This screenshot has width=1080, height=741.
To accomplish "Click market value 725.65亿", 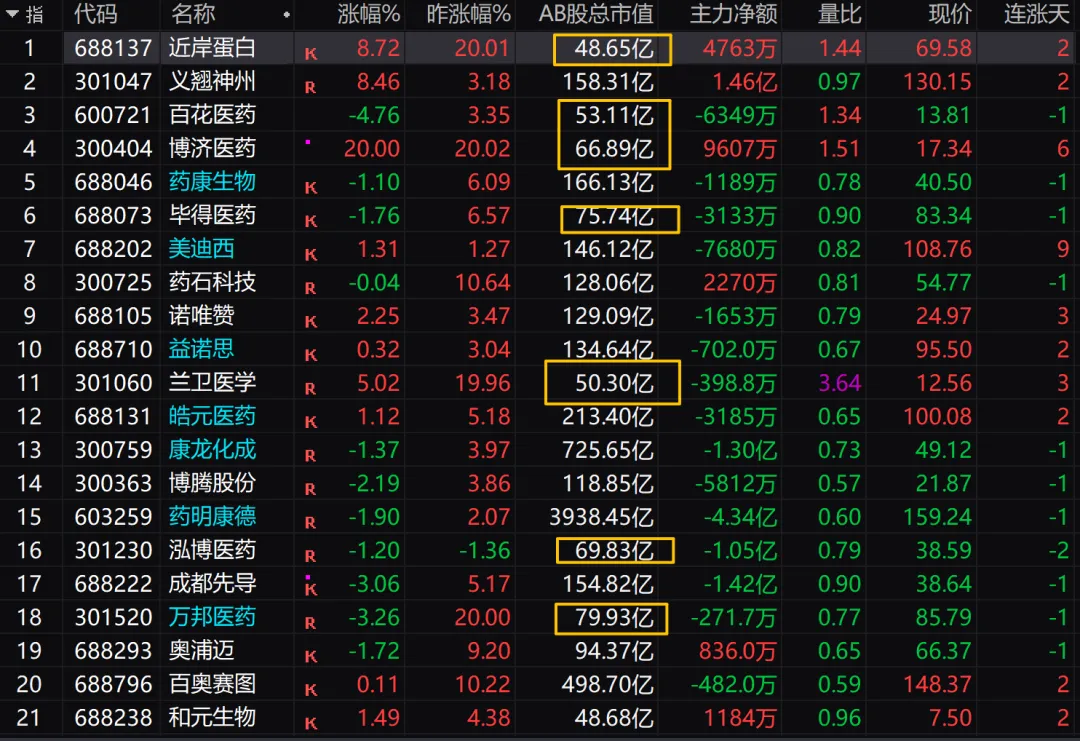I will pos(608,450).
